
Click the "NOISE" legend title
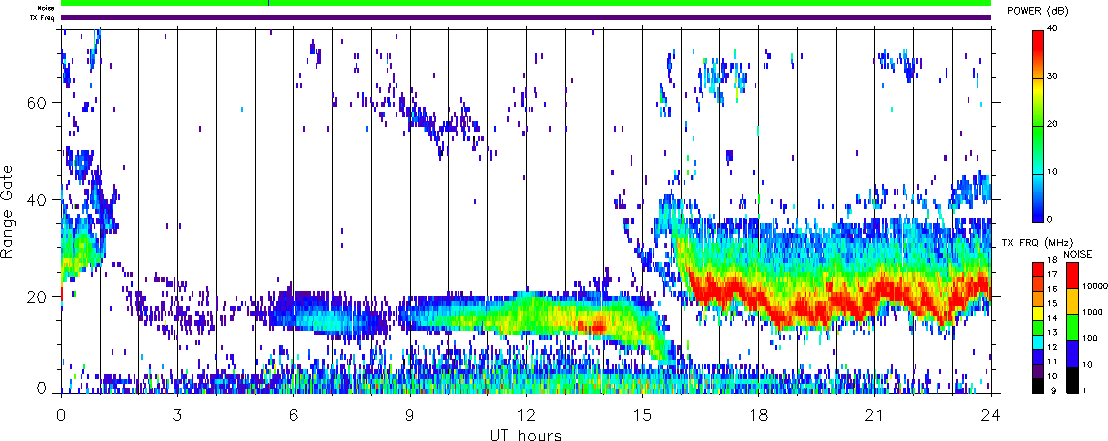pyautogui.click(x=1078, y=253)
